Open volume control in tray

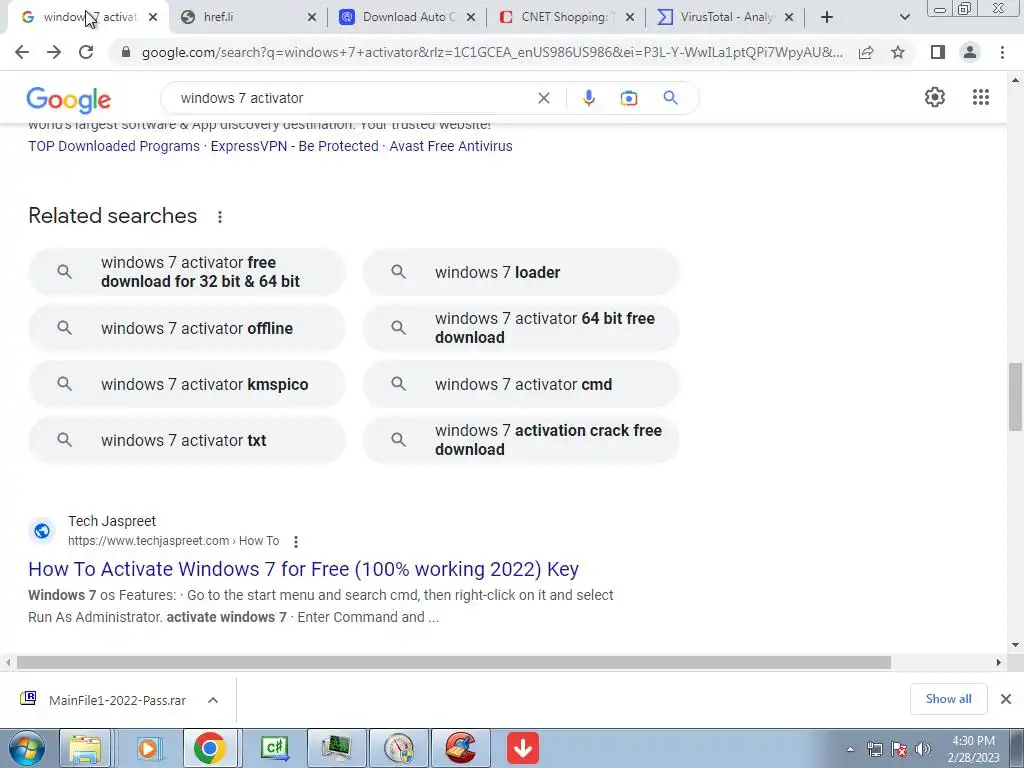tap(923, 749)
